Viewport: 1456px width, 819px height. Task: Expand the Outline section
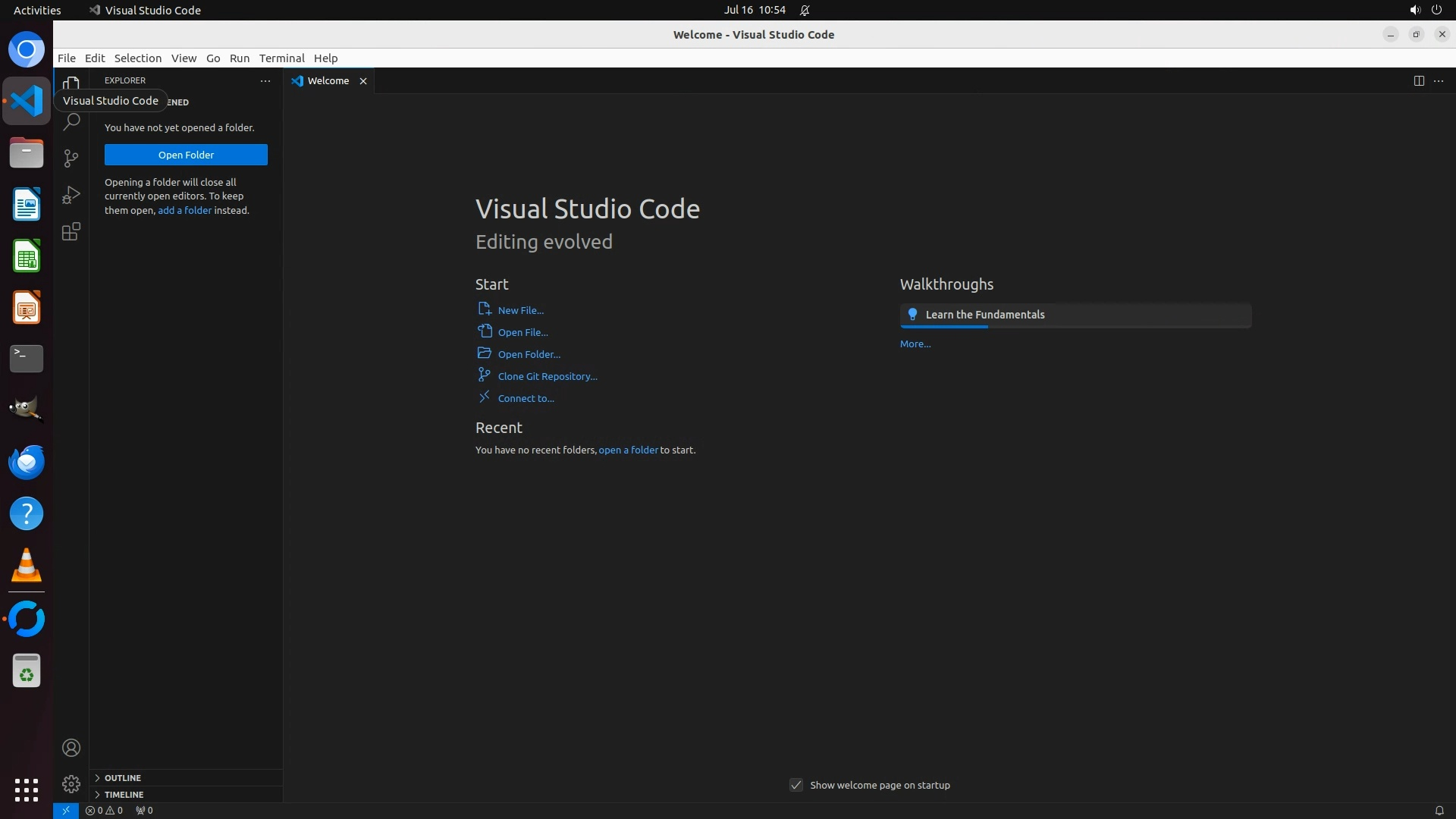[x=122, y=777]
